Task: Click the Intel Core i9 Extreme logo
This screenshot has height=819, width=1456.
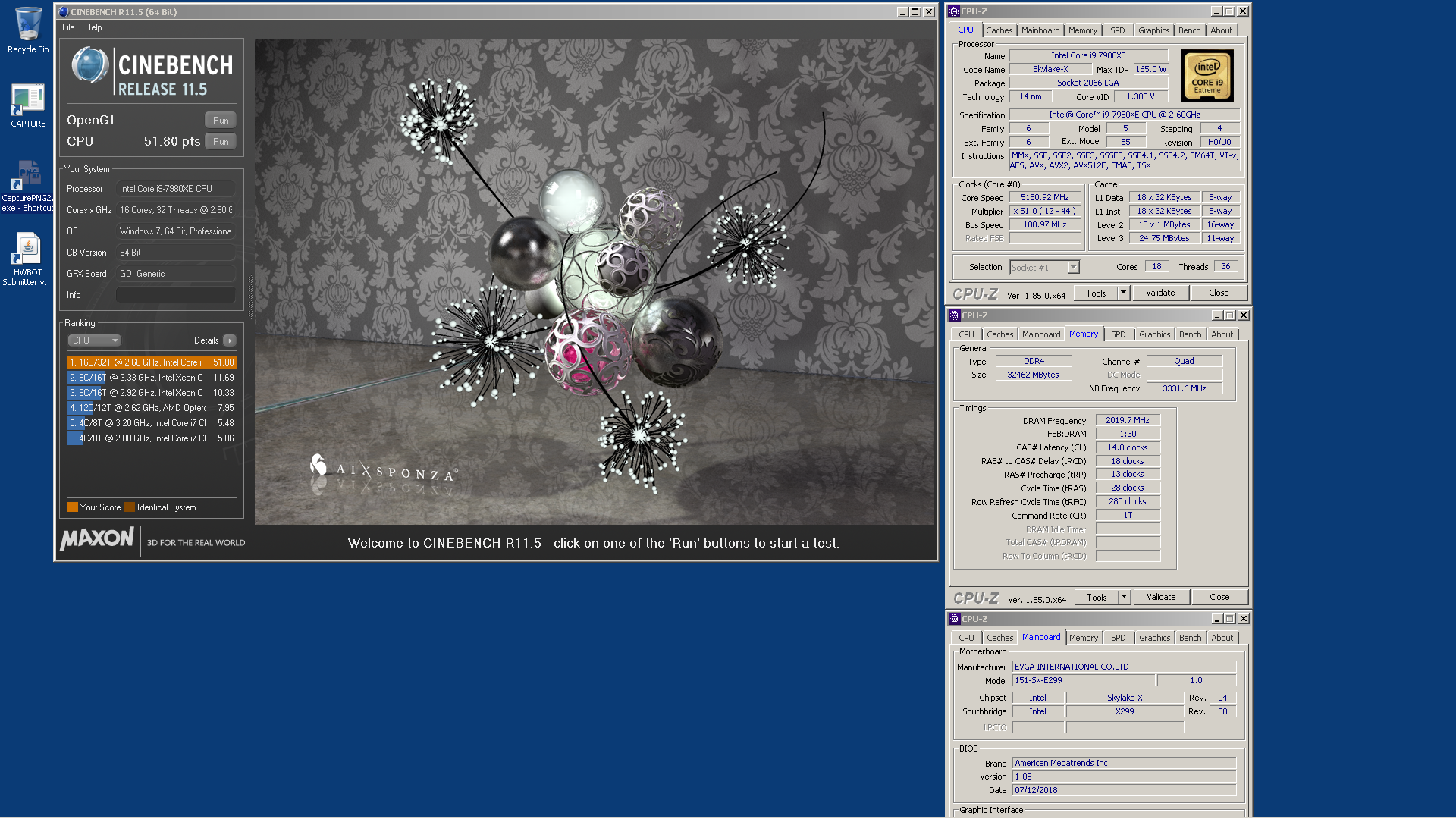Action: tap(1207, 76)
